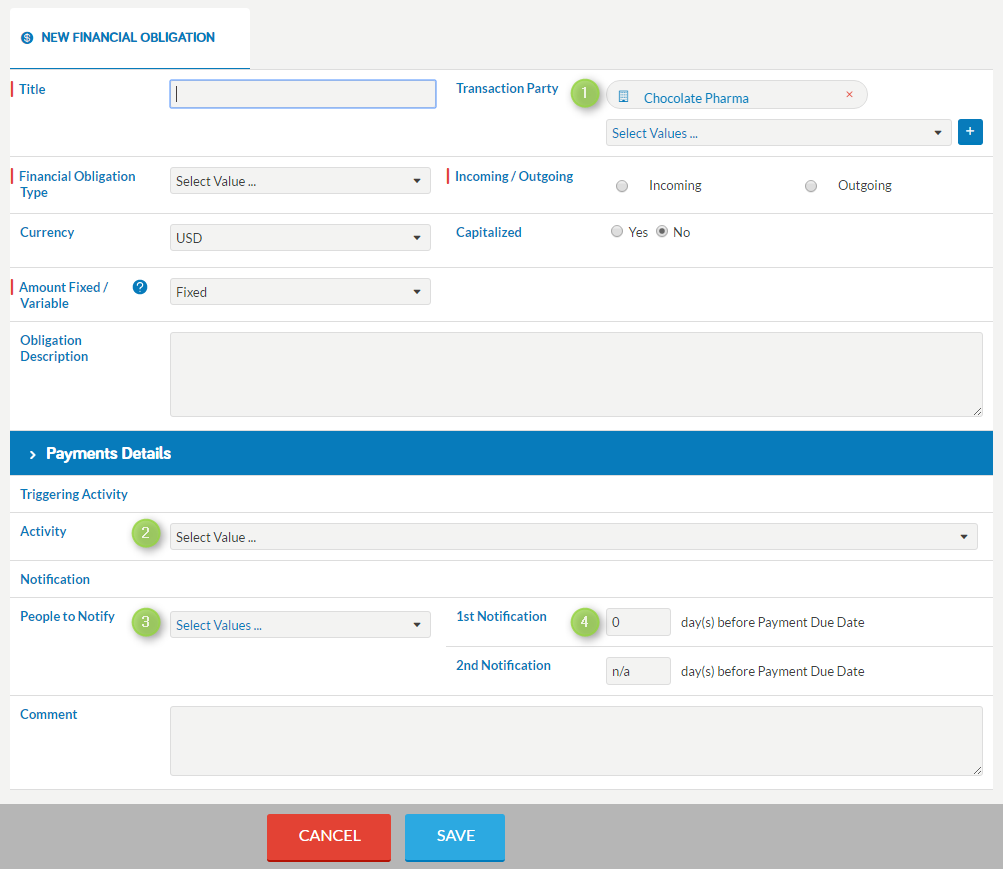The width and height of the screenshot is (1003, 869).
Task: Click the Transaction Party label
Action: [x=507, y=88]
